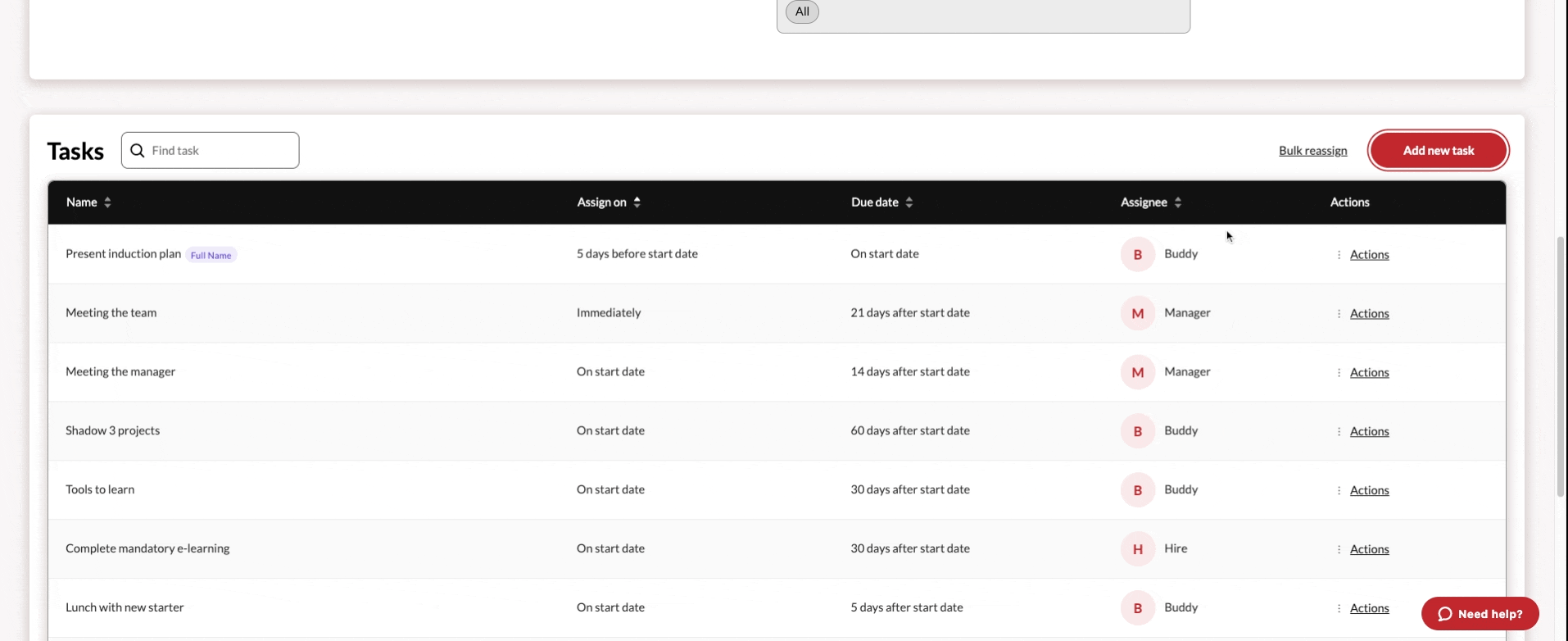Sort tasks by Name column arrows
The height and width of the screenshot is (641, 1568).
(x=107, y=202)
